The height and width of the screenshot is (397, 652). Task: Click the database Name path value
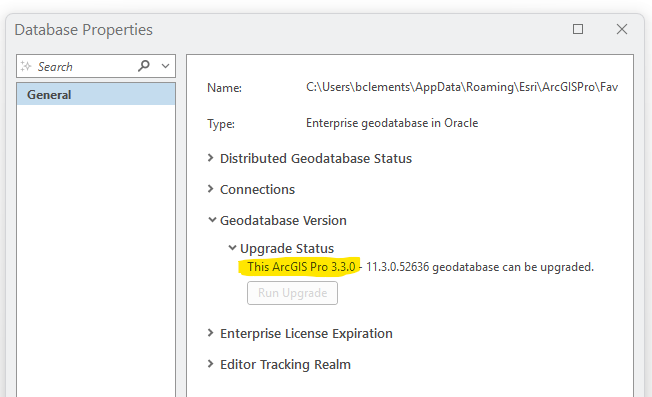[462, 87]
